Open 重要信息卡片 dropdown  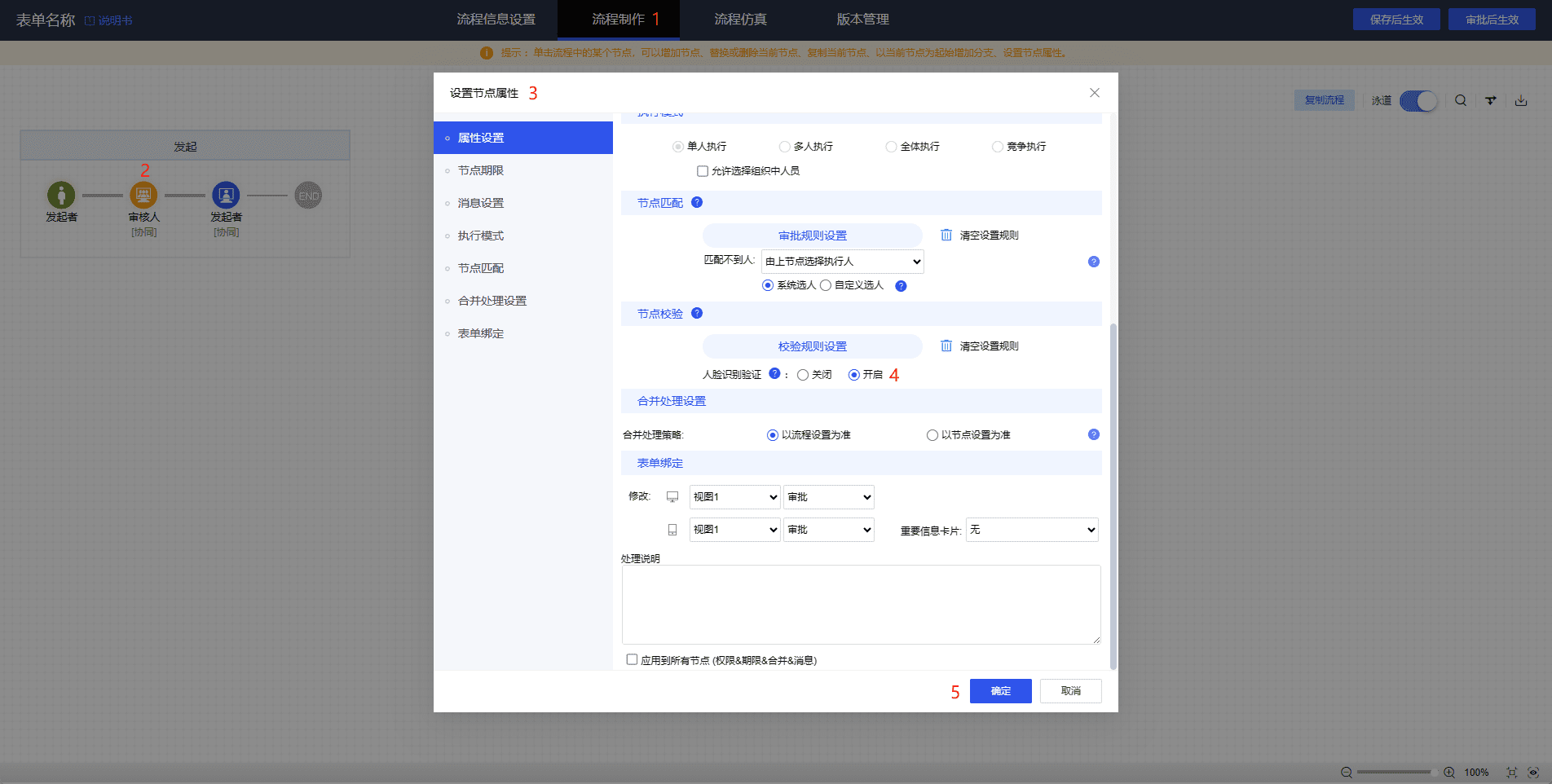click(1032, 530)
